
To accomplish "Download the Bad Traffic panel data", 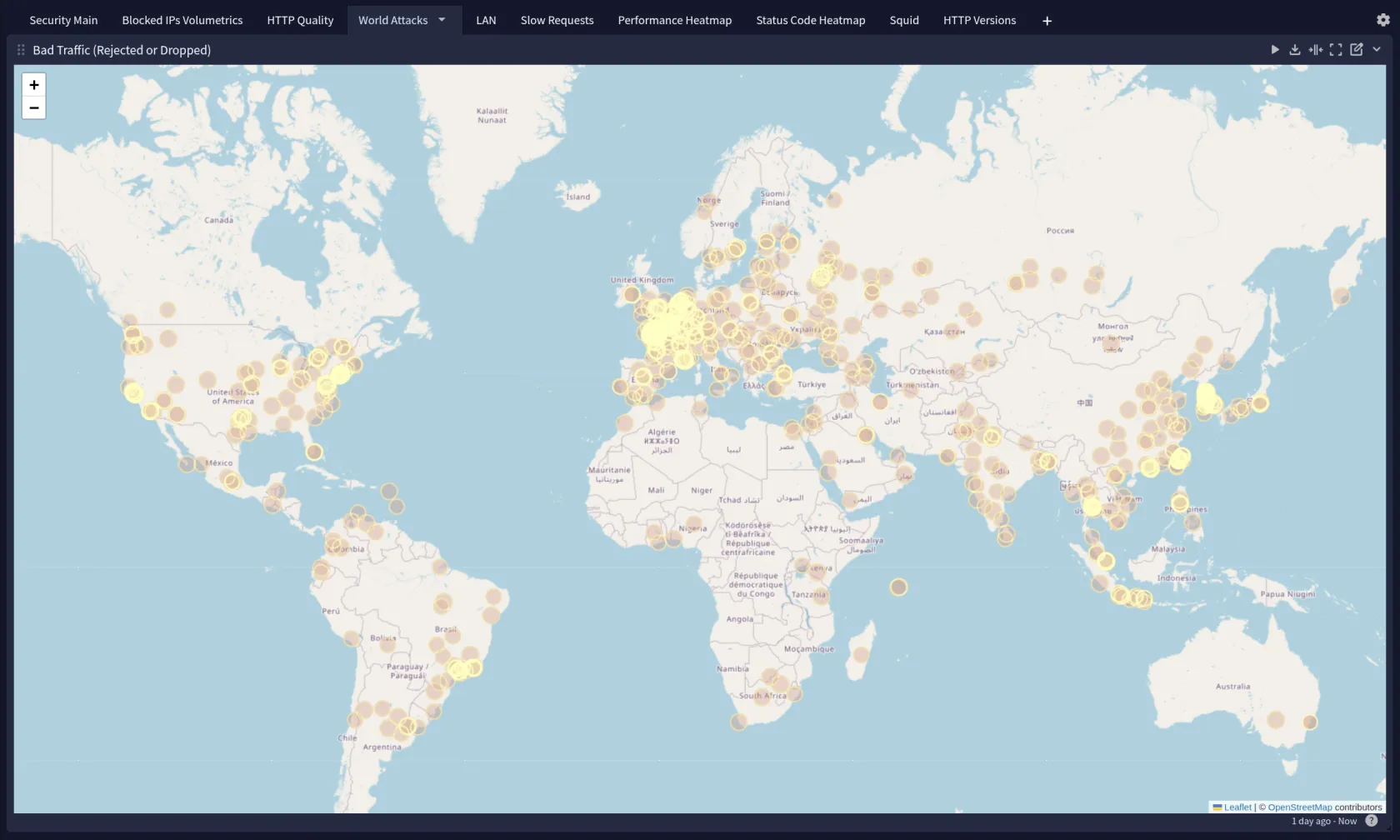I will (x=1295, y=50).
